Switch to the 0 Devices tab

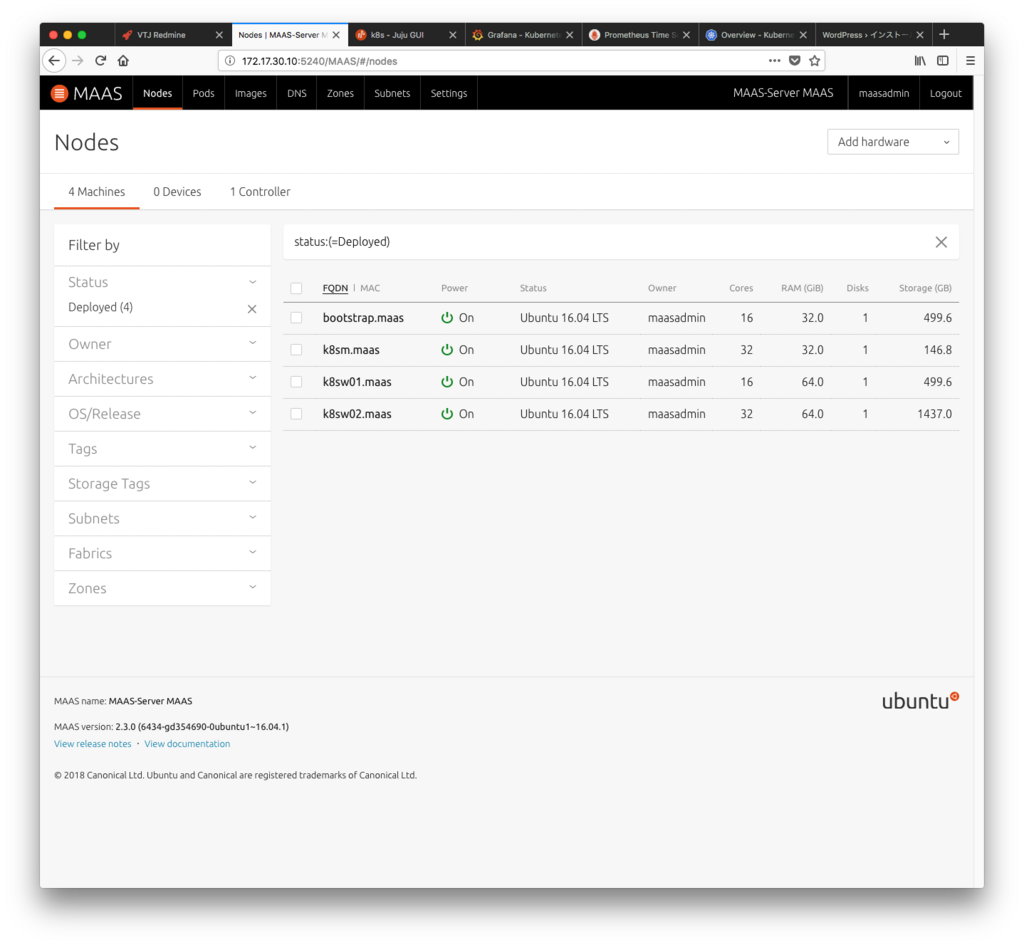point(177,192)
